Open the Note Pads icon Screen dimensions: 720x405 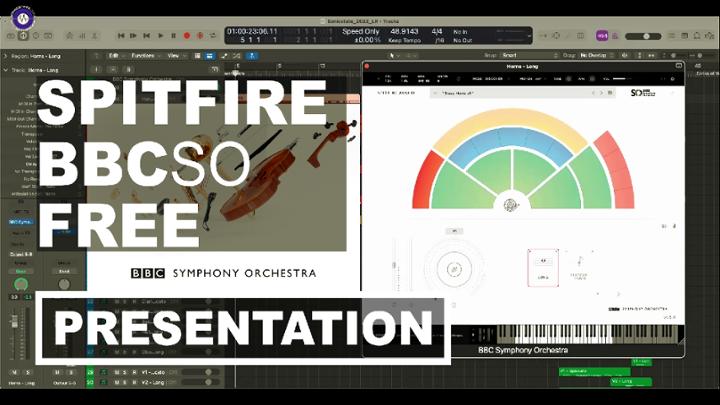685,36
